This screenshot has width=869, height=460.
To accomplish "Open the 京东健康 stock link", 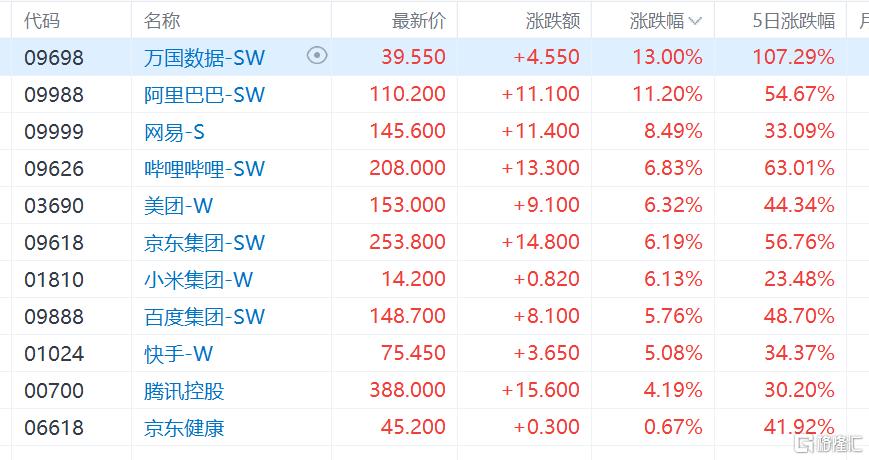I will pos(184,428).
